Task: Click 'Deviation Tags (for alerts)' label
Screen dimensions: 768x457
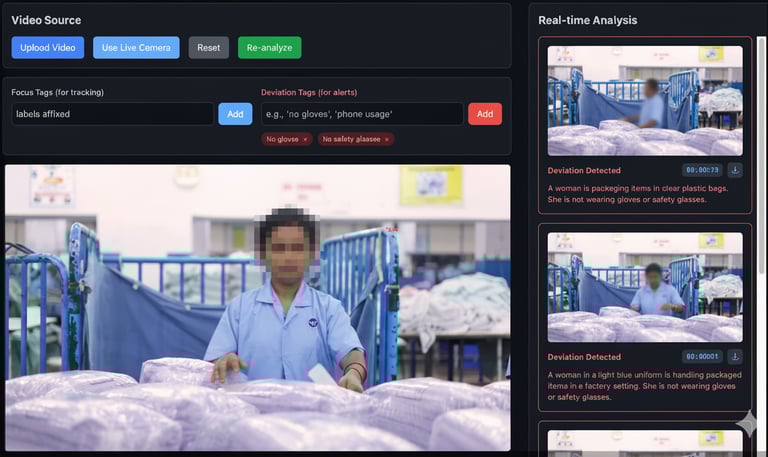Action: coord(309,92)
